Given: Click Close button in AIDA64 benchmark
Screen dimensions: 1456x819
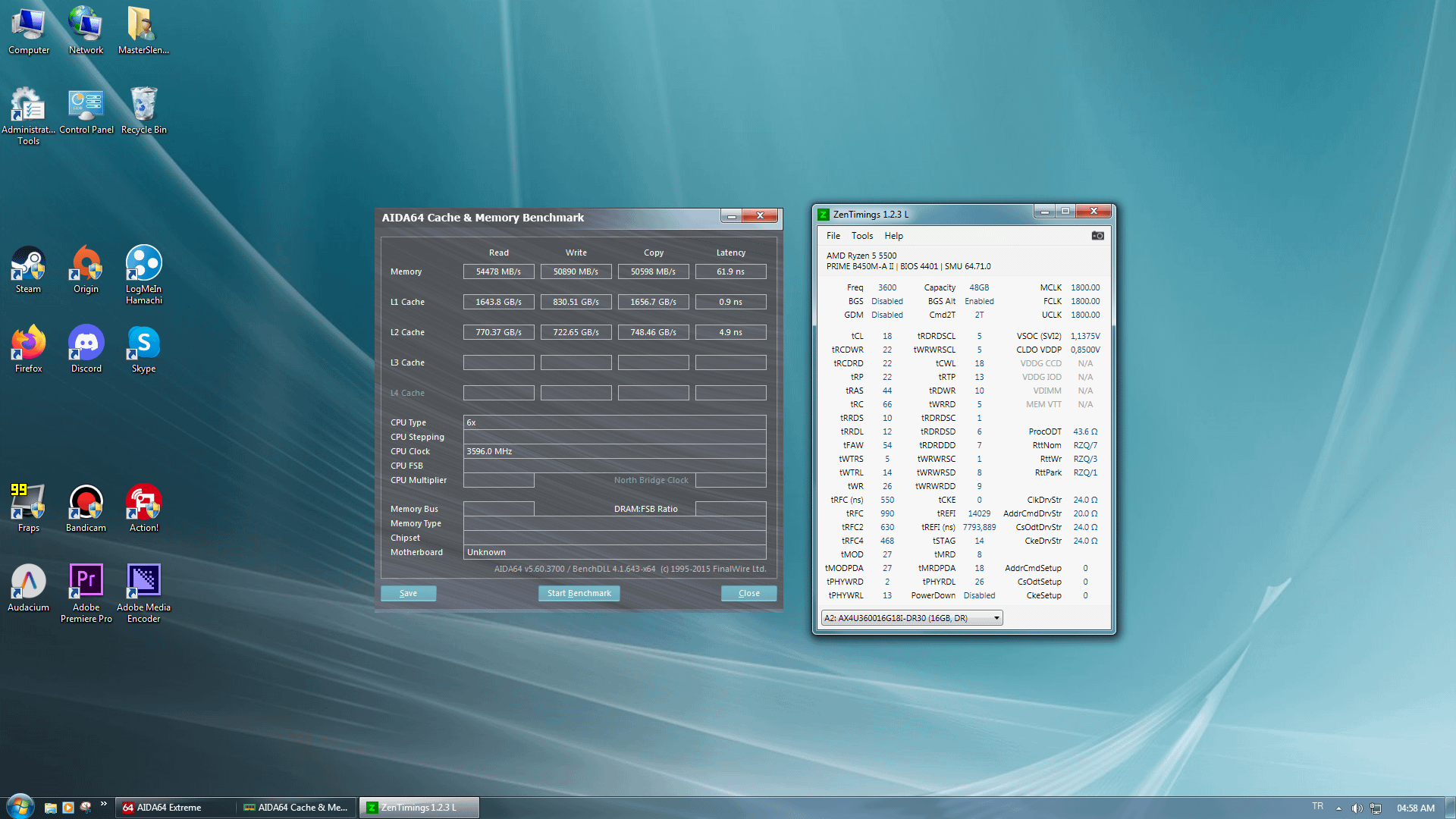Looking at the screenshot, I should pyautogui.click(x=748, y=593).
